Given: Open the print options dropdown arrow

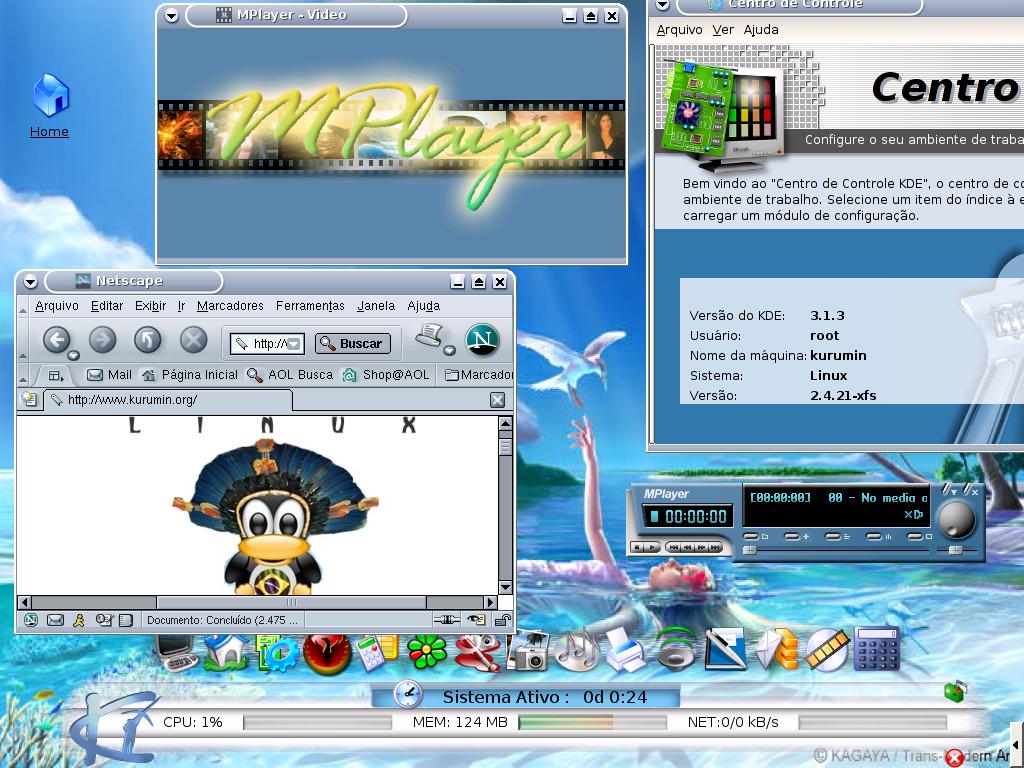Looking at the screenshot, I should click(x=449, y=351).
